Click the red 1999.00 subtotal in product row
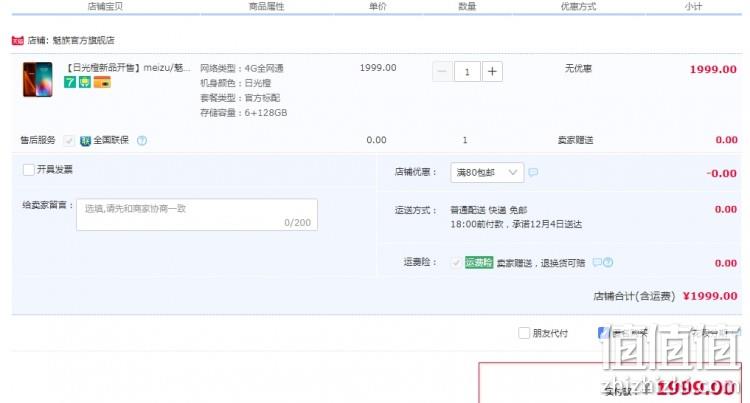This screenshot has height=403, width=750. click(x=713, y=69)
